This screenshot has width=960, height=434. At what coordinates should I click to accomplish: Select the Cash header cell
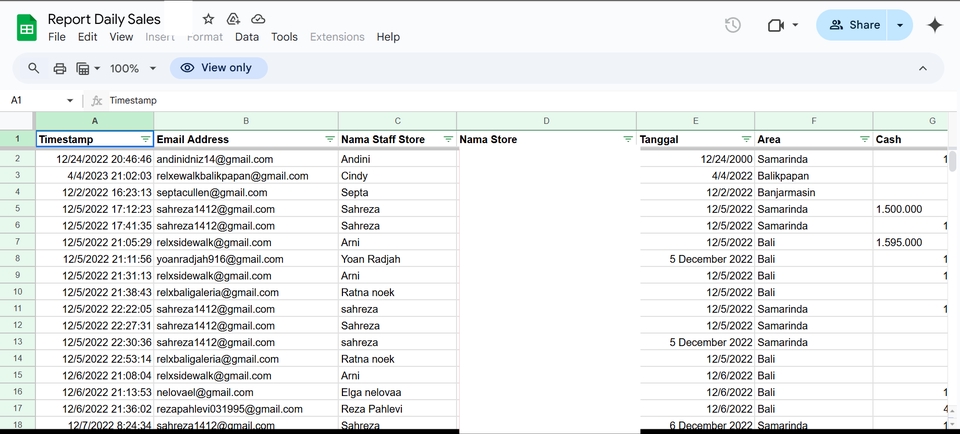[x=911, y=140]
